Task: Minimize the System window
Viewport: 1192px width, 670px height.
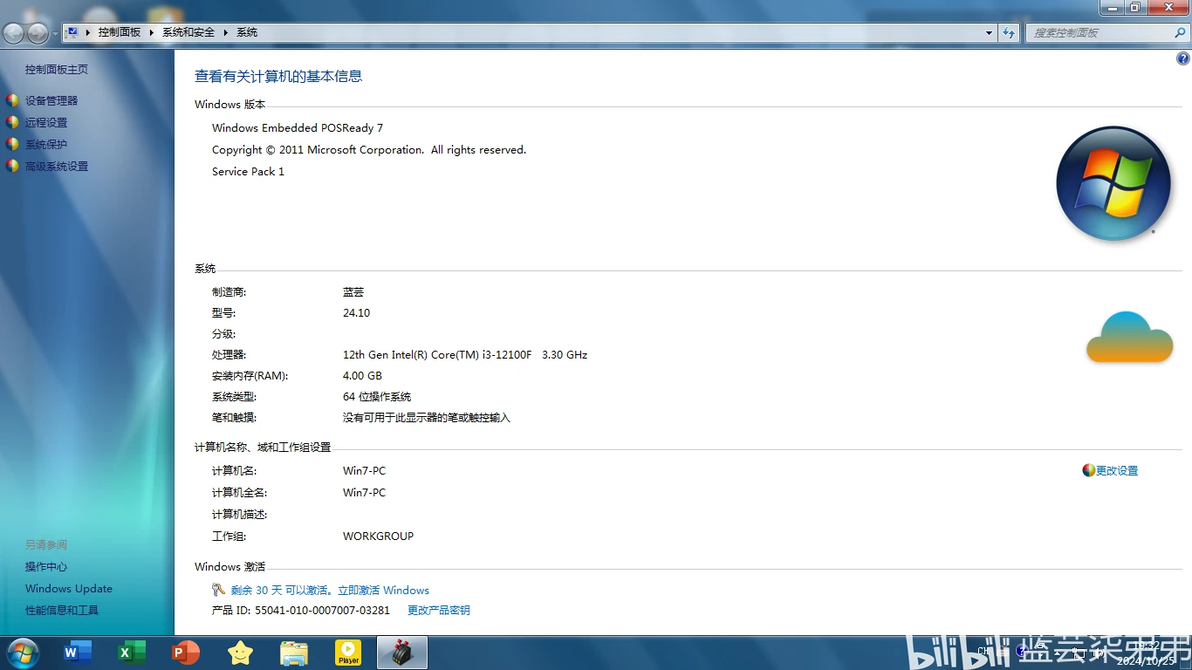Action: (1112, 8)
